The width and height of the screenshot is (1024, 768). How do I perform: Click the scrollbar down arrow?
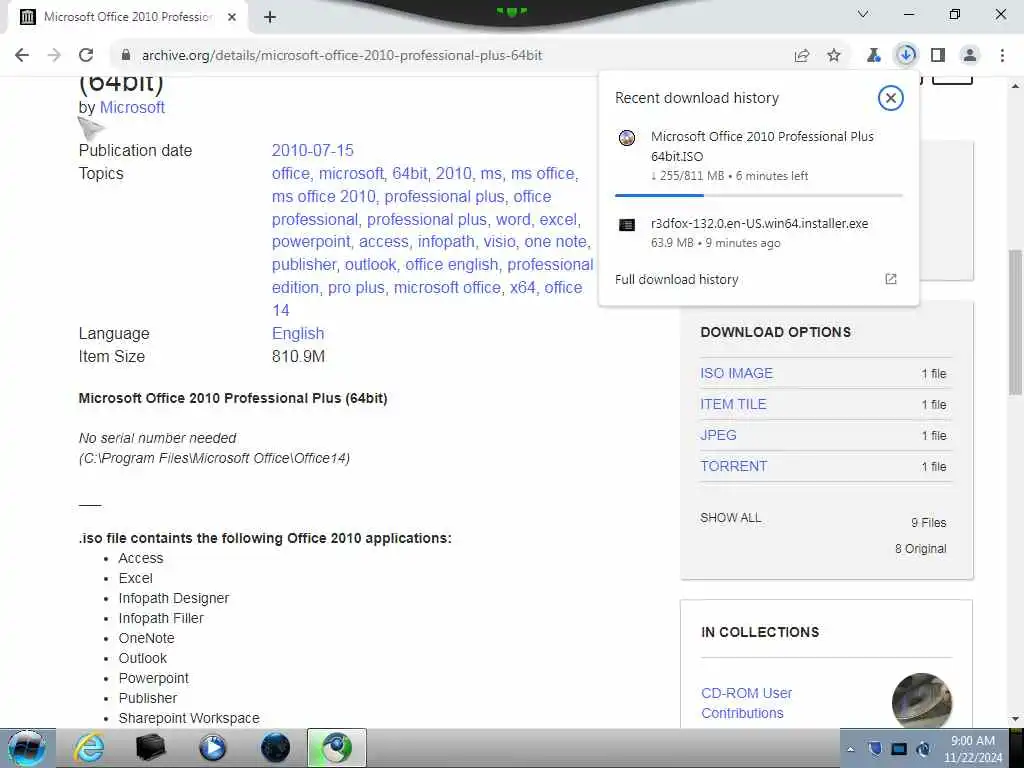[1015, 720]
